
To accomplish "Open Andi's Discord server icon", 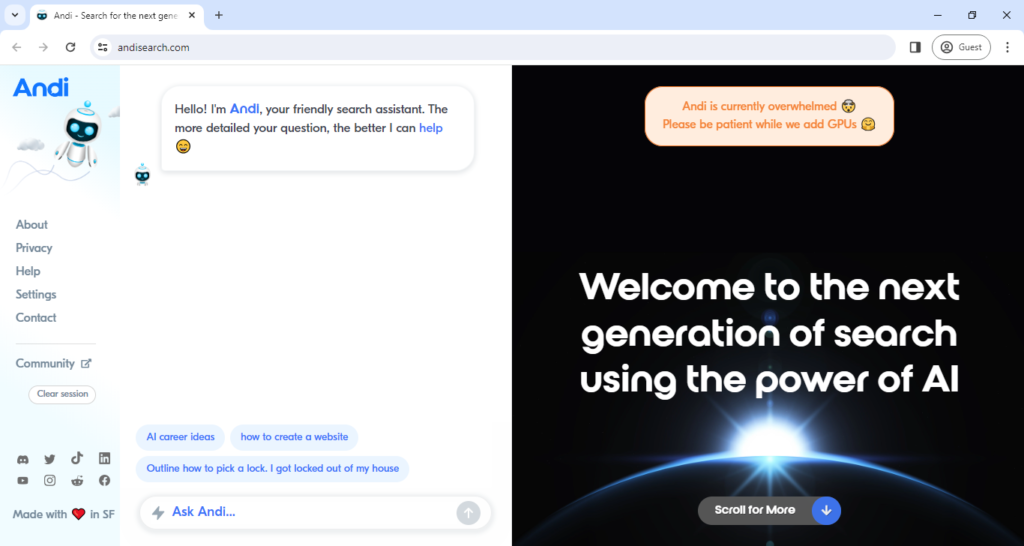I will point(23,459).
